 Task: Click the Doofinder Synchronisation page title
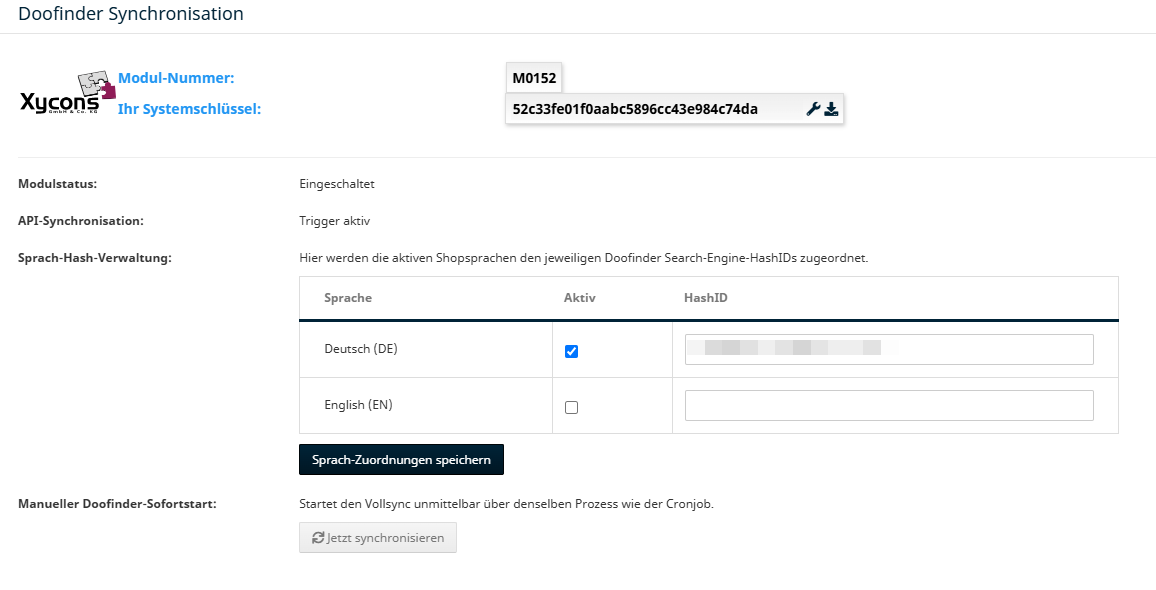(x=130, y=13)
